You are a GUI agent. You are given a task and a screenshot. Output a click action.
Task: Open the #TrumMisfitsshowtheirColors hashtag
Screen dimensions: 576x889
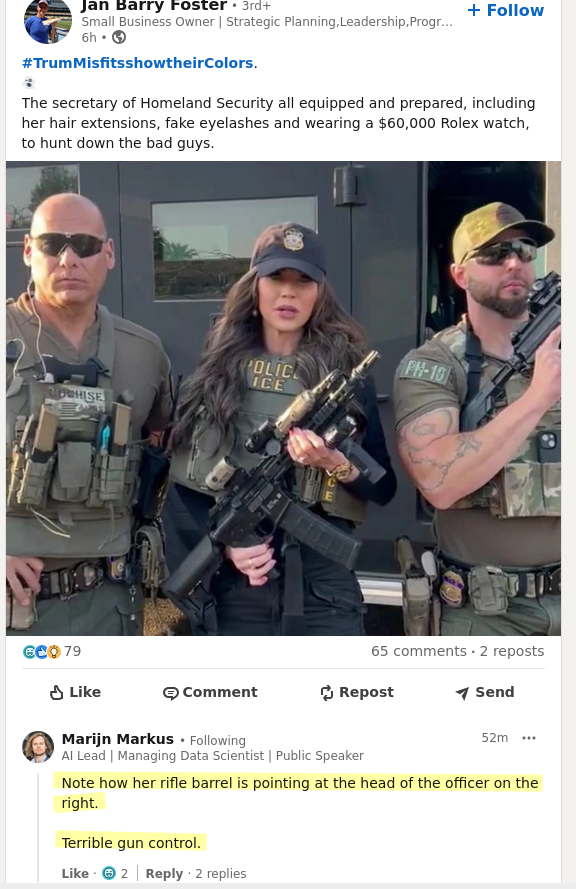coord(137,63)
